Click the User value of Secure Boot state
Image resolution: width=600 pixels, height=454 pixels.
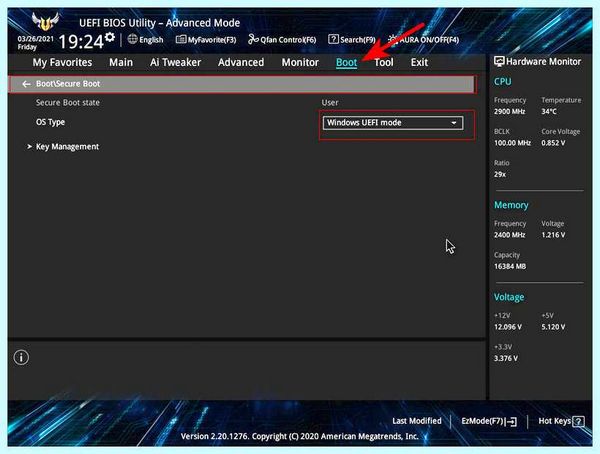330,103
